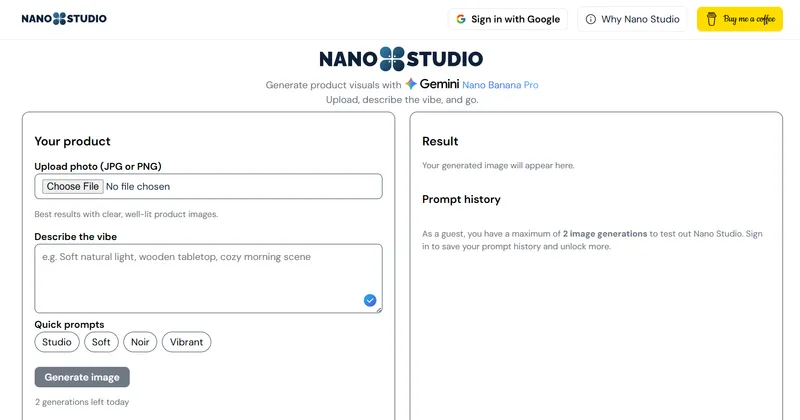This screenshot has width=800, height=420.
Task: Select the Noir quick prompt
Action: (x=140, y=342)
